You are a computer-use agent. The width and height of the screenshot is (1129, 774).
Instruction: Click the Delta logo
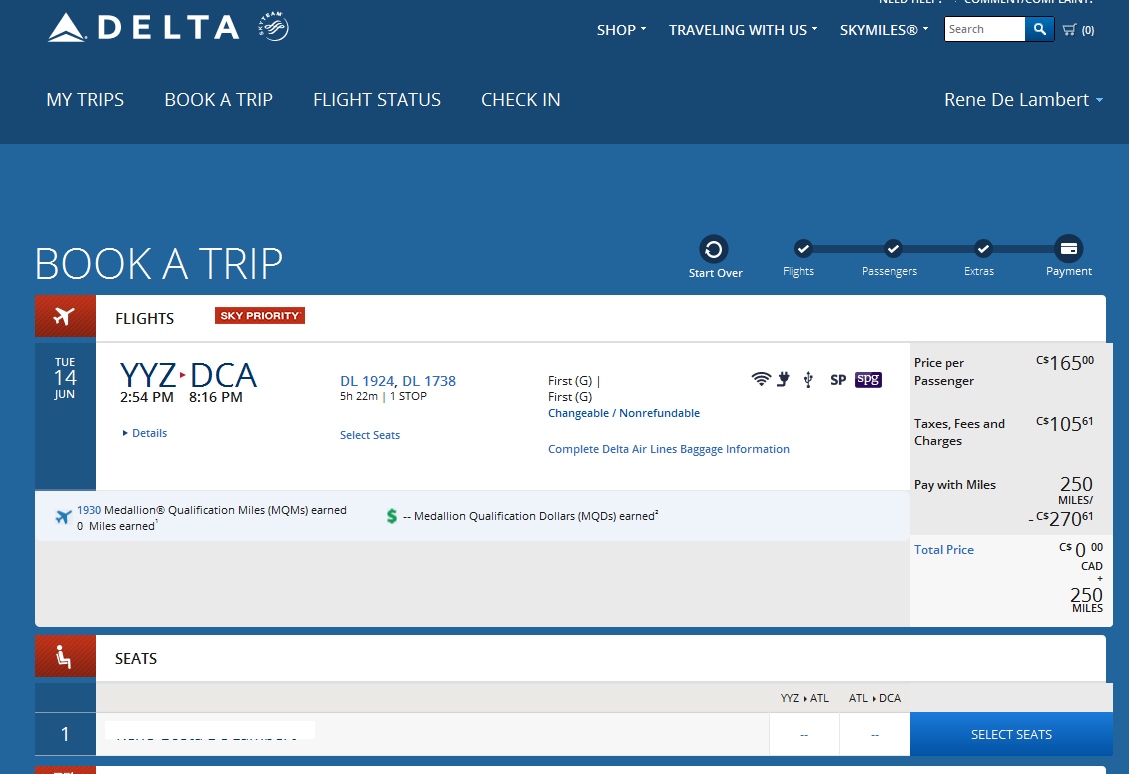tap(144, 28)
